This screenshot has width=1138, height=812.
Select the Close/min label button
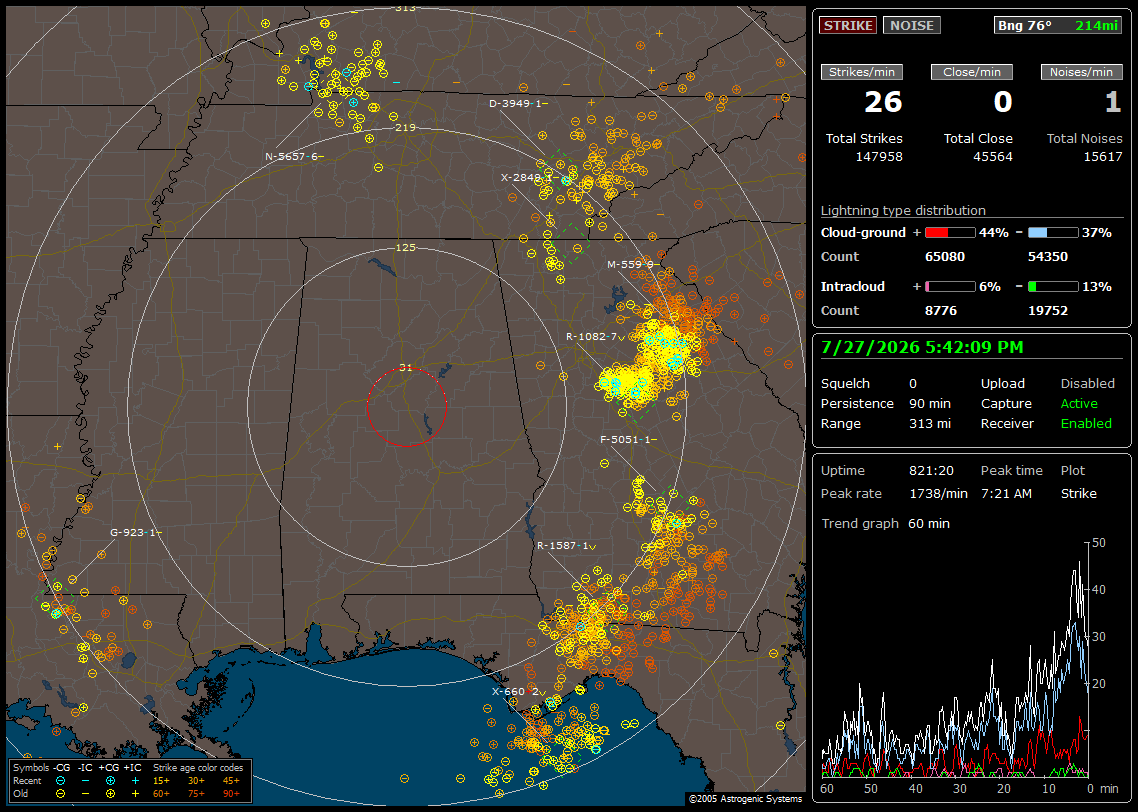pyautogui.click(x=971, y=72)
